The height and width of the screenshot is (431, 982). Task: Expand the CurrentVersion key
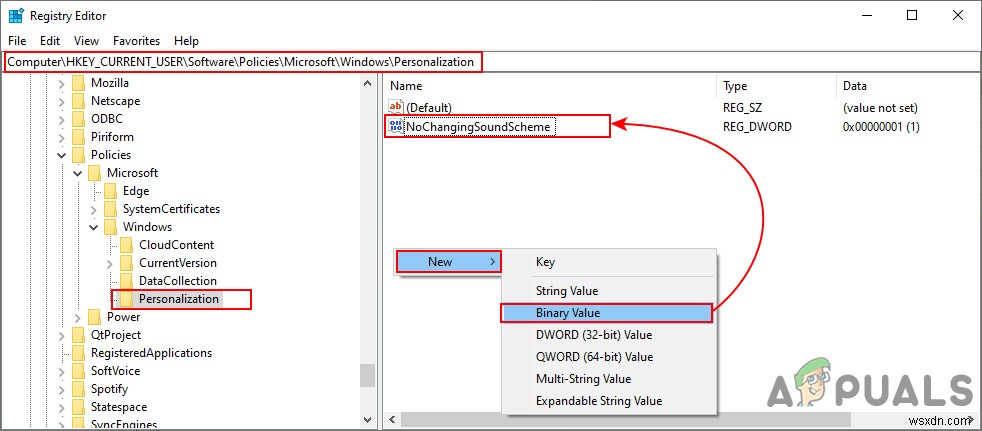pos(110,263)
